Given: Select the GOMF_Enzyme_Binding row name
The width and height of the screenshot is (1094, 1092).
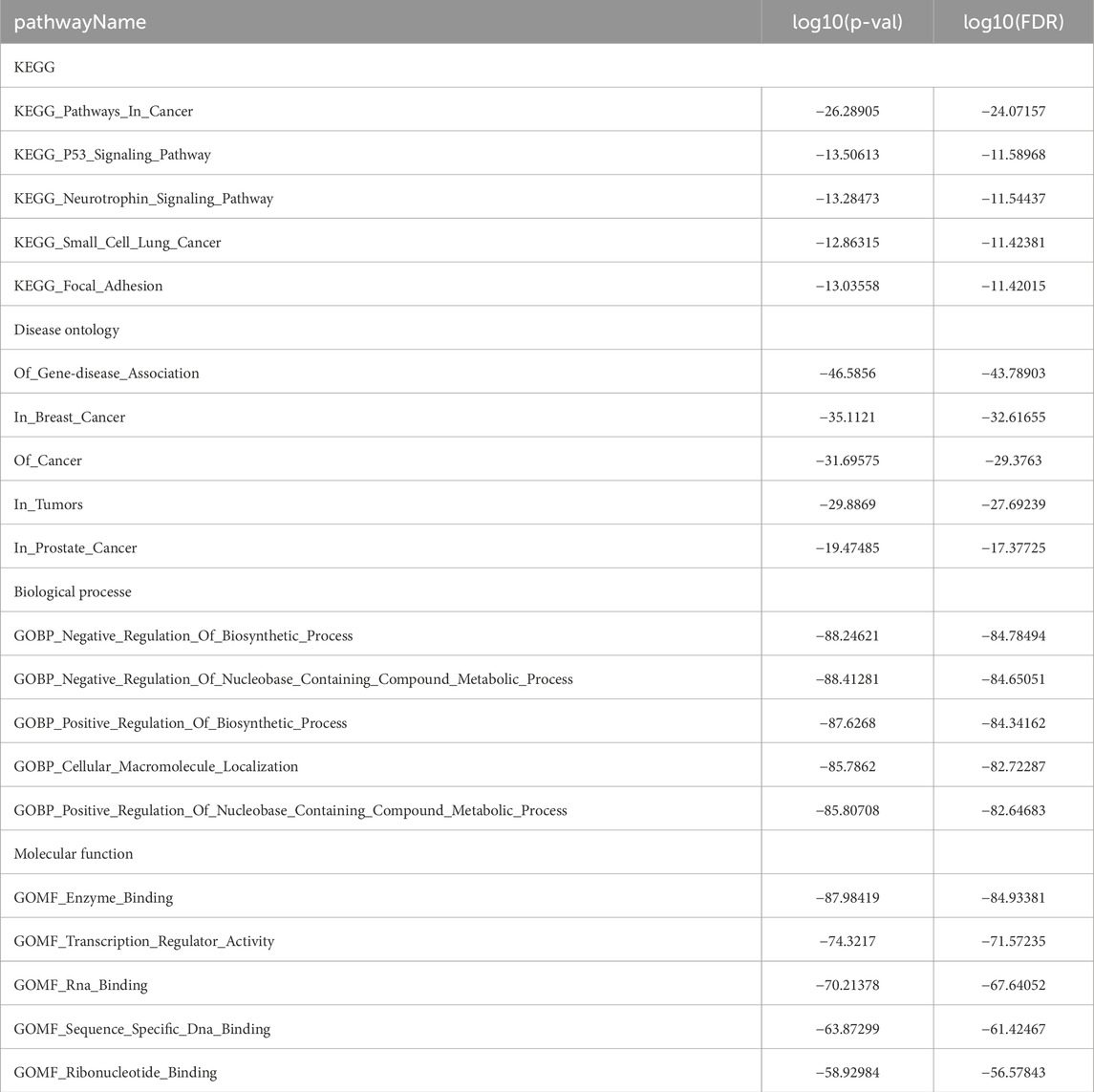Looking at the screenshot, I should point(94,898).
